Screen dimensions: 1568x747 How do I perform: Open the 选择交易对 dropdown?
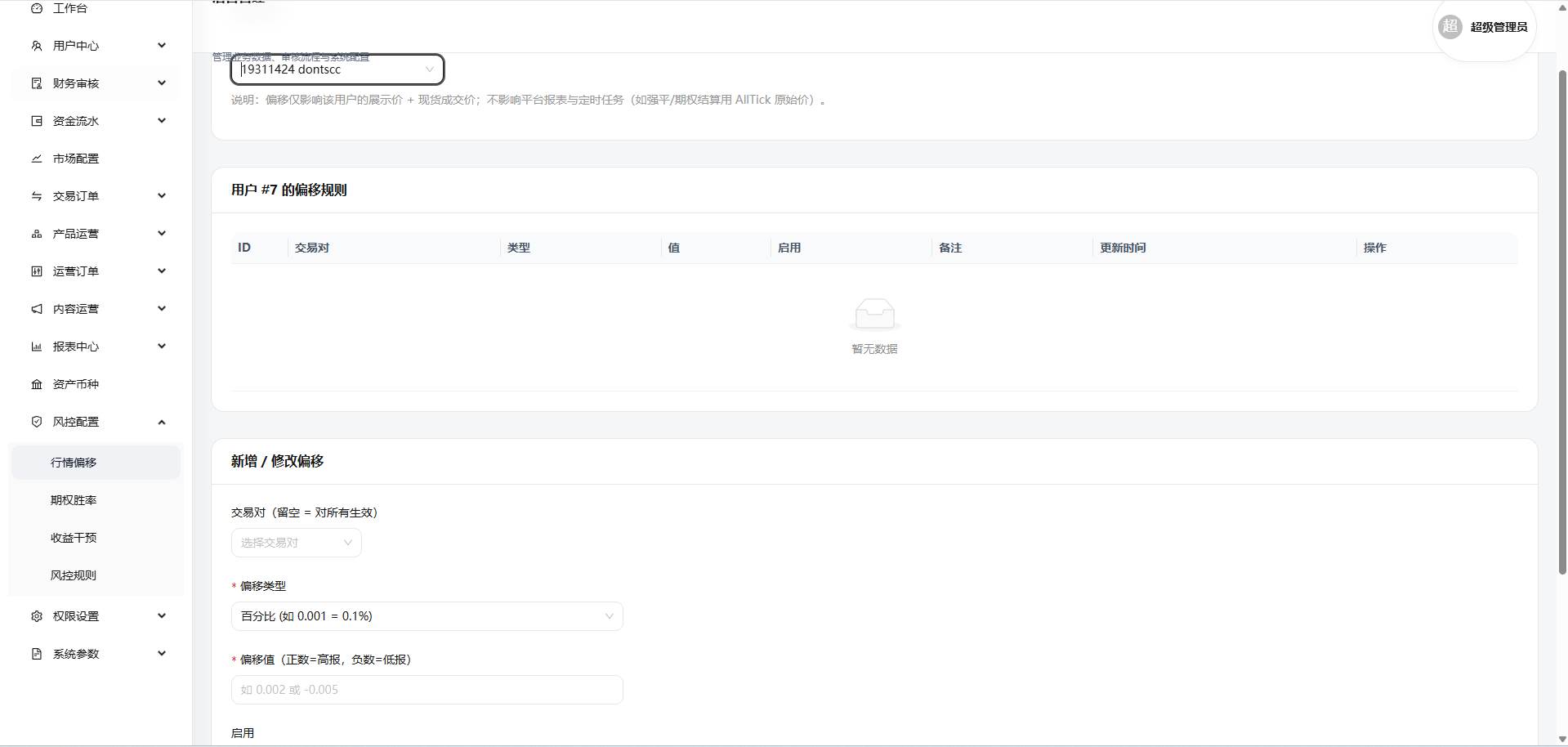tap(297, 543)
